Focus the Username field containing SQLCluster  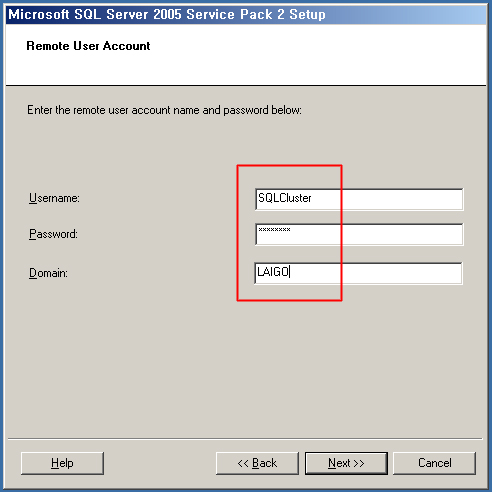pyautogui.click(x=359, y=199)
